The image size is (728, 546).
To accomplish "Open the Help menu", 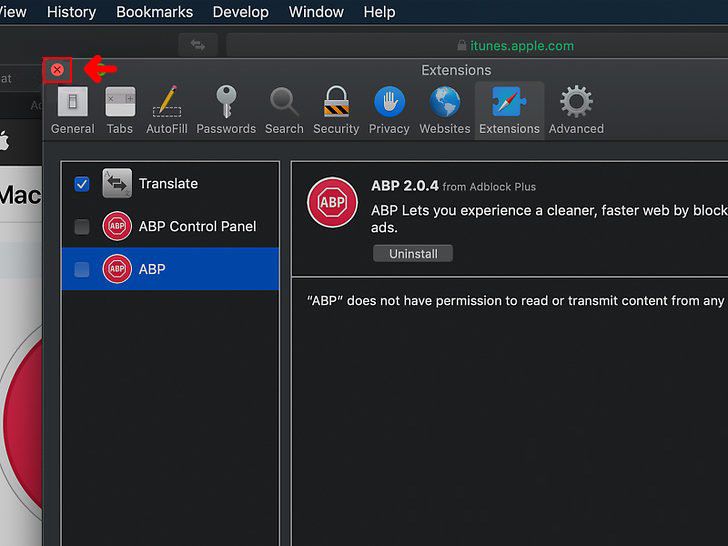I will [x=379, y=12].
